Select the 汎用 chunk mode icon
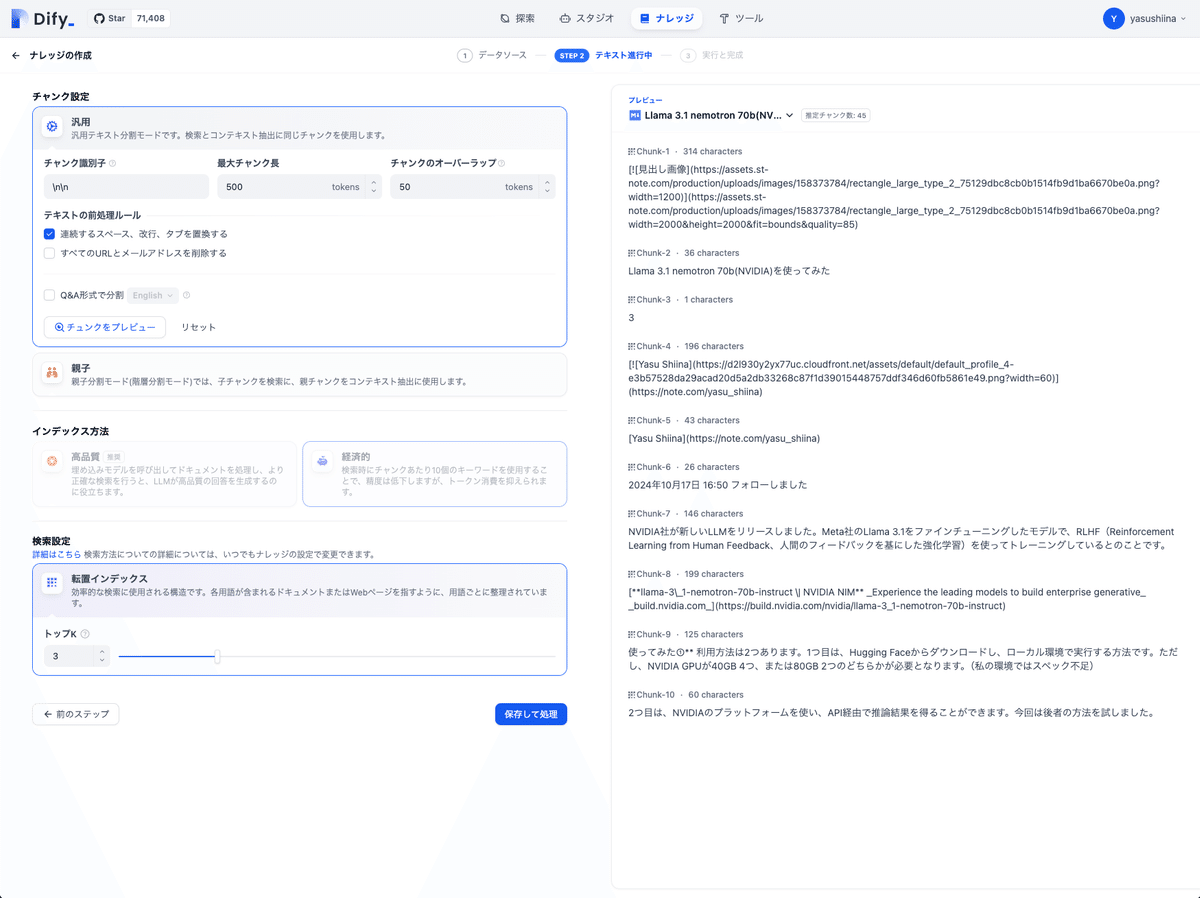1200x898 pixels. coord(52,127)
